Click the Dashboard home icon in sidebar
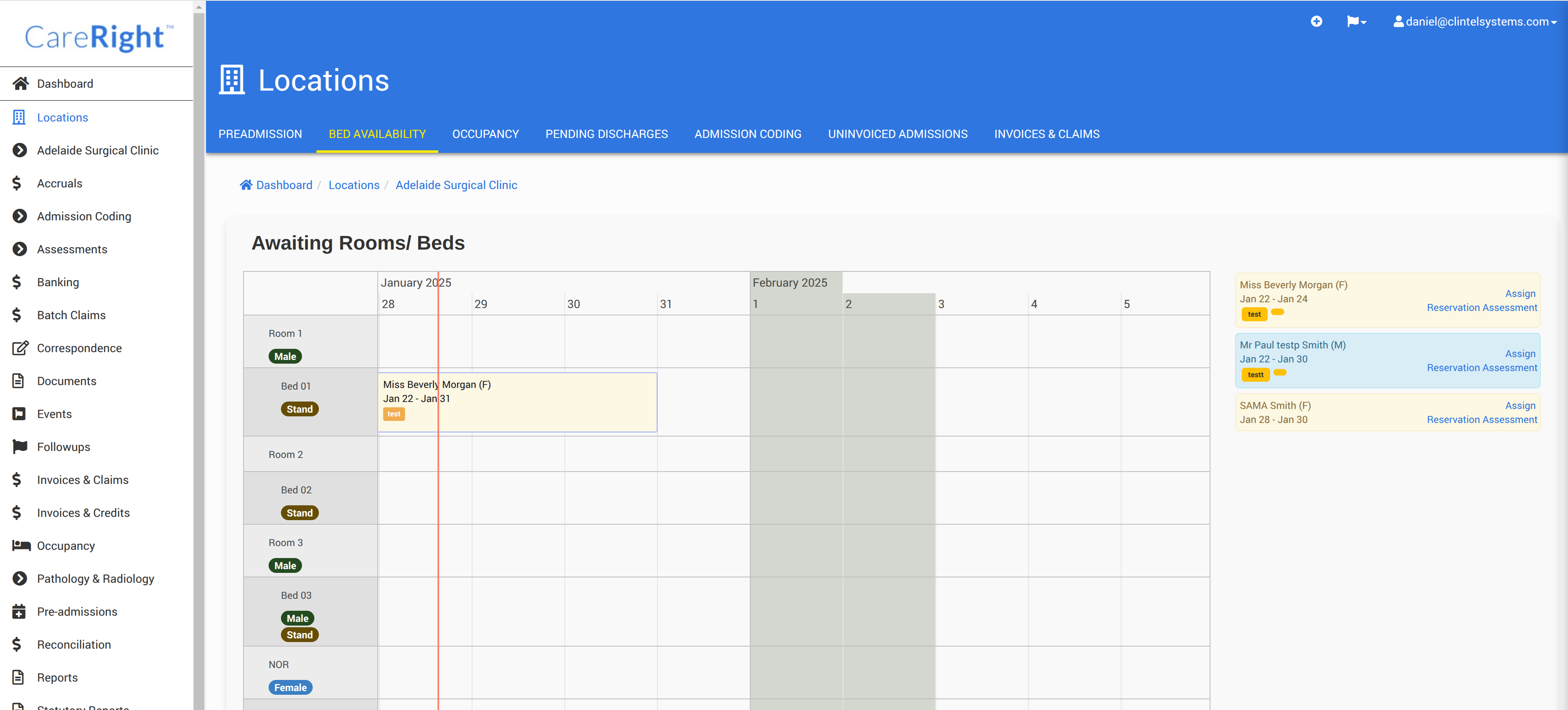The width and height of the screenshot is (1568, 710). [20, 83]
